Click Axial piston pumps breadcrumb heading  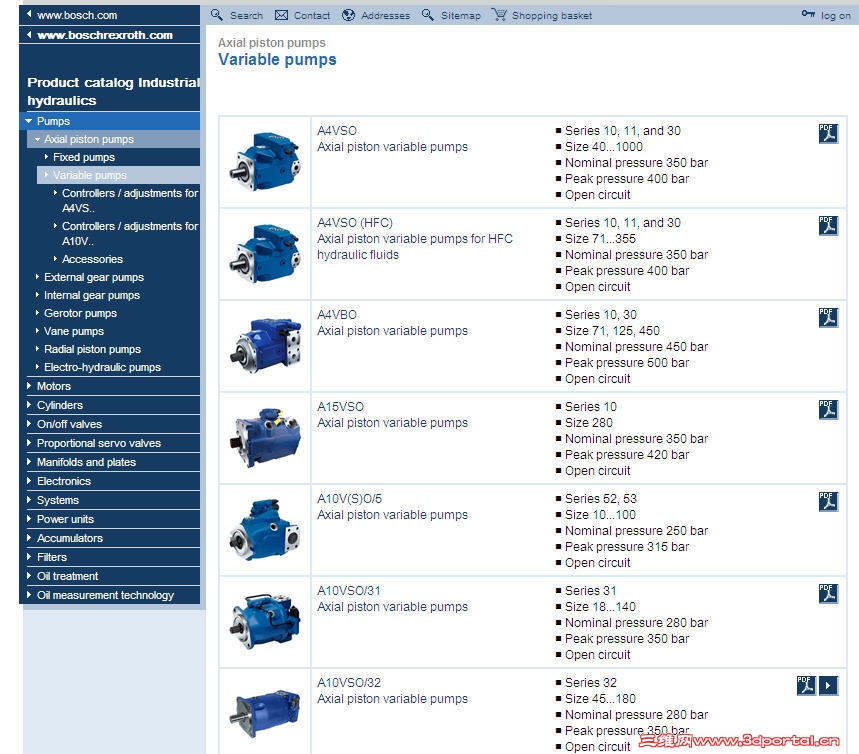[x=272, y=43]
